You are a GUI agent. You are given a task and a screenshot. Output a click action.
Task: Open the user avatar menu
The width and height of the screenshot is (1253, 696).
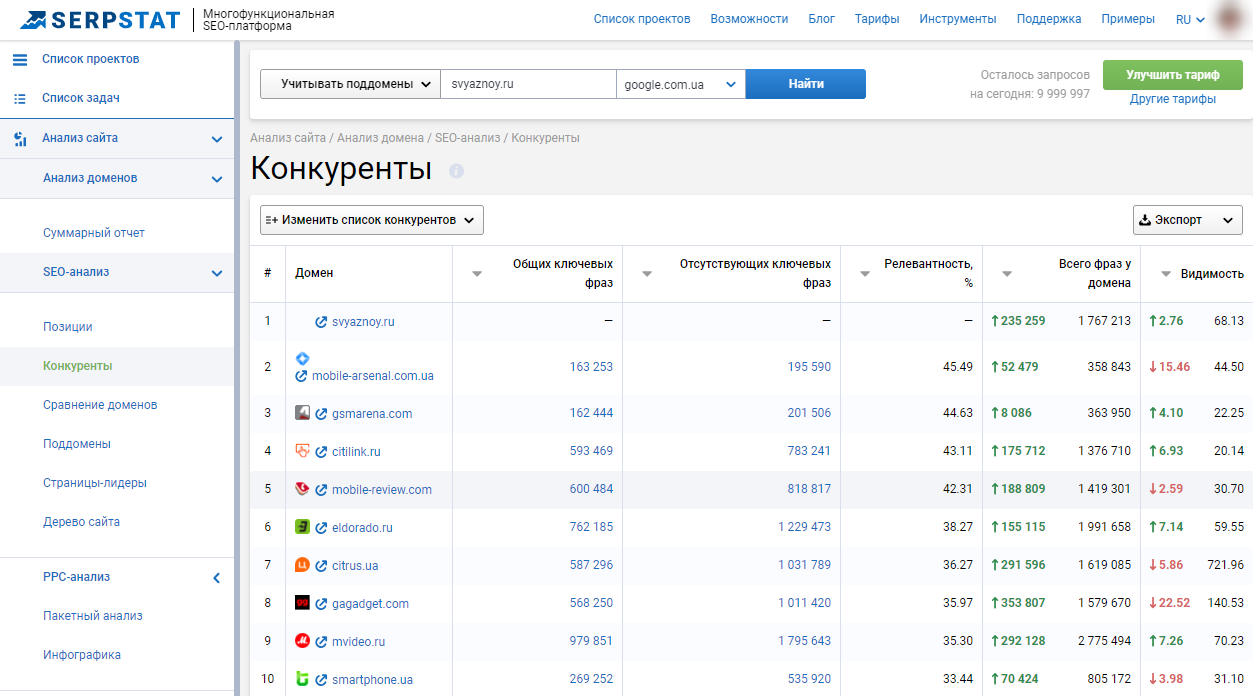click(x=1230, y=19)
